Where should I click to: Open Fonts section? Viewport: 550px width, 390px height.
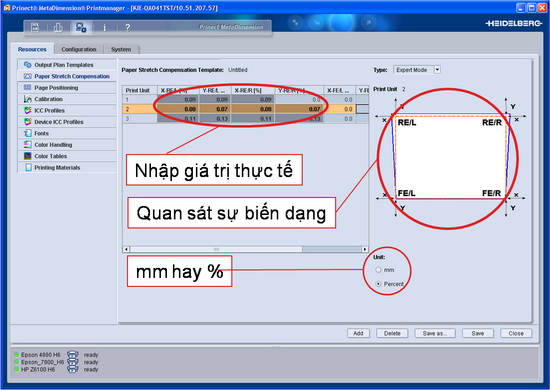[x=67, y=133]
